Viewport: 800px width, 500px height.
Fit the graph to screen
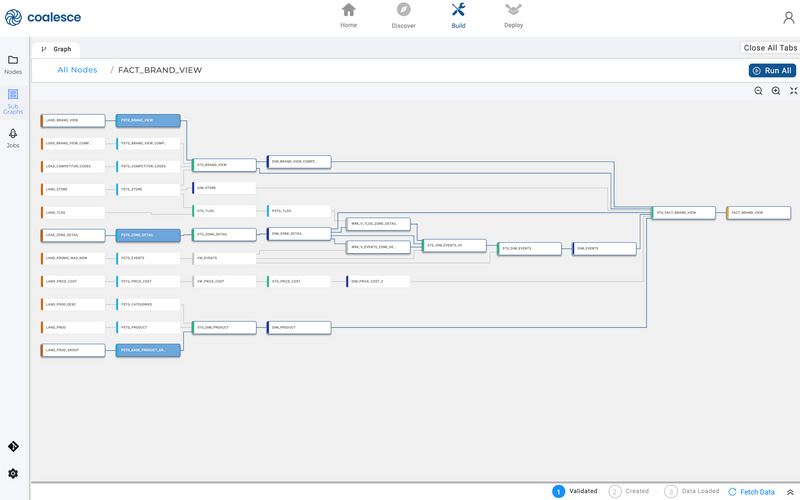click(793, 91)
